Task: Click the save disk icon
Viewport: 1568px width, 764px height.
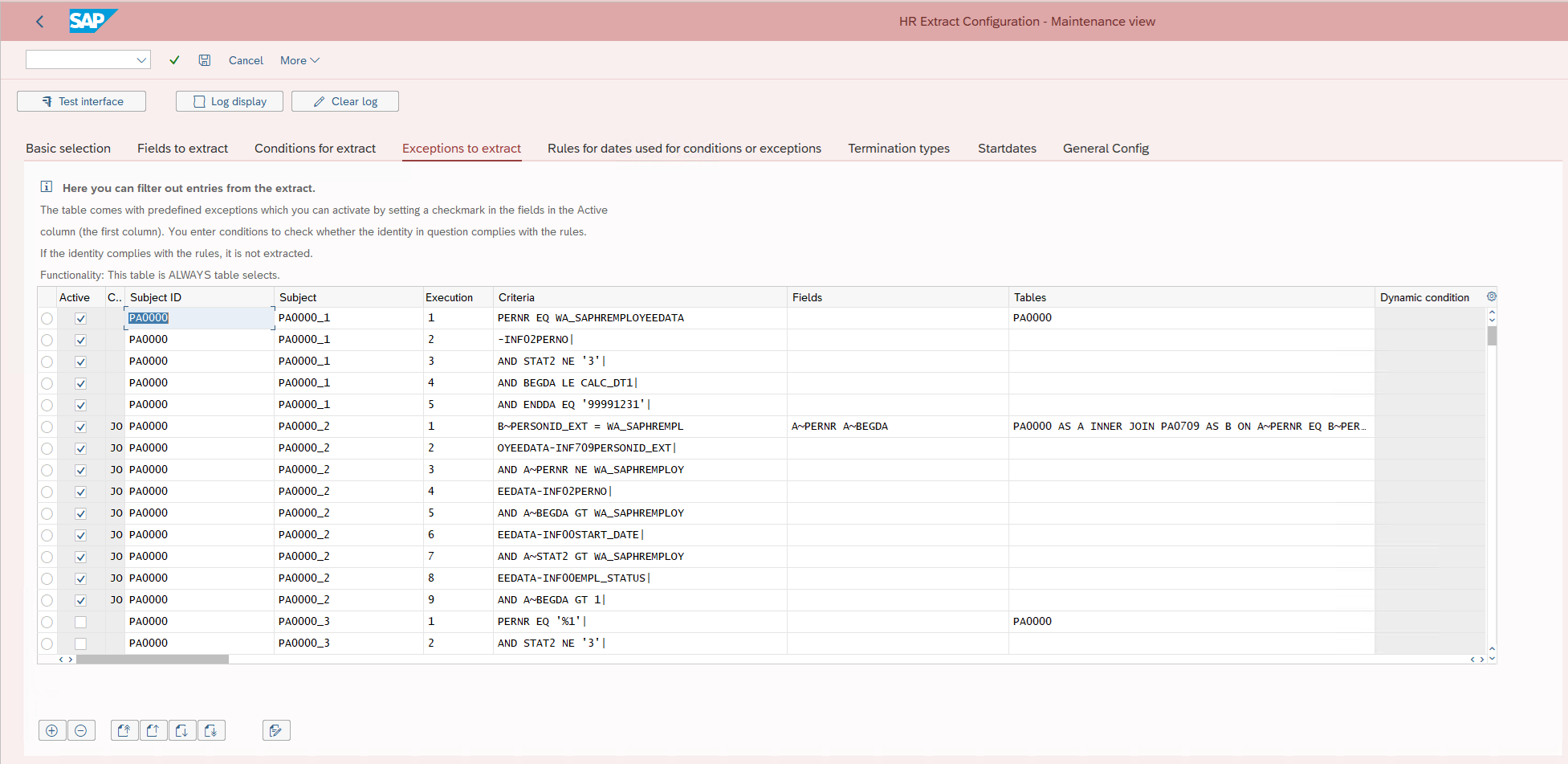Action: click(205, 60)
